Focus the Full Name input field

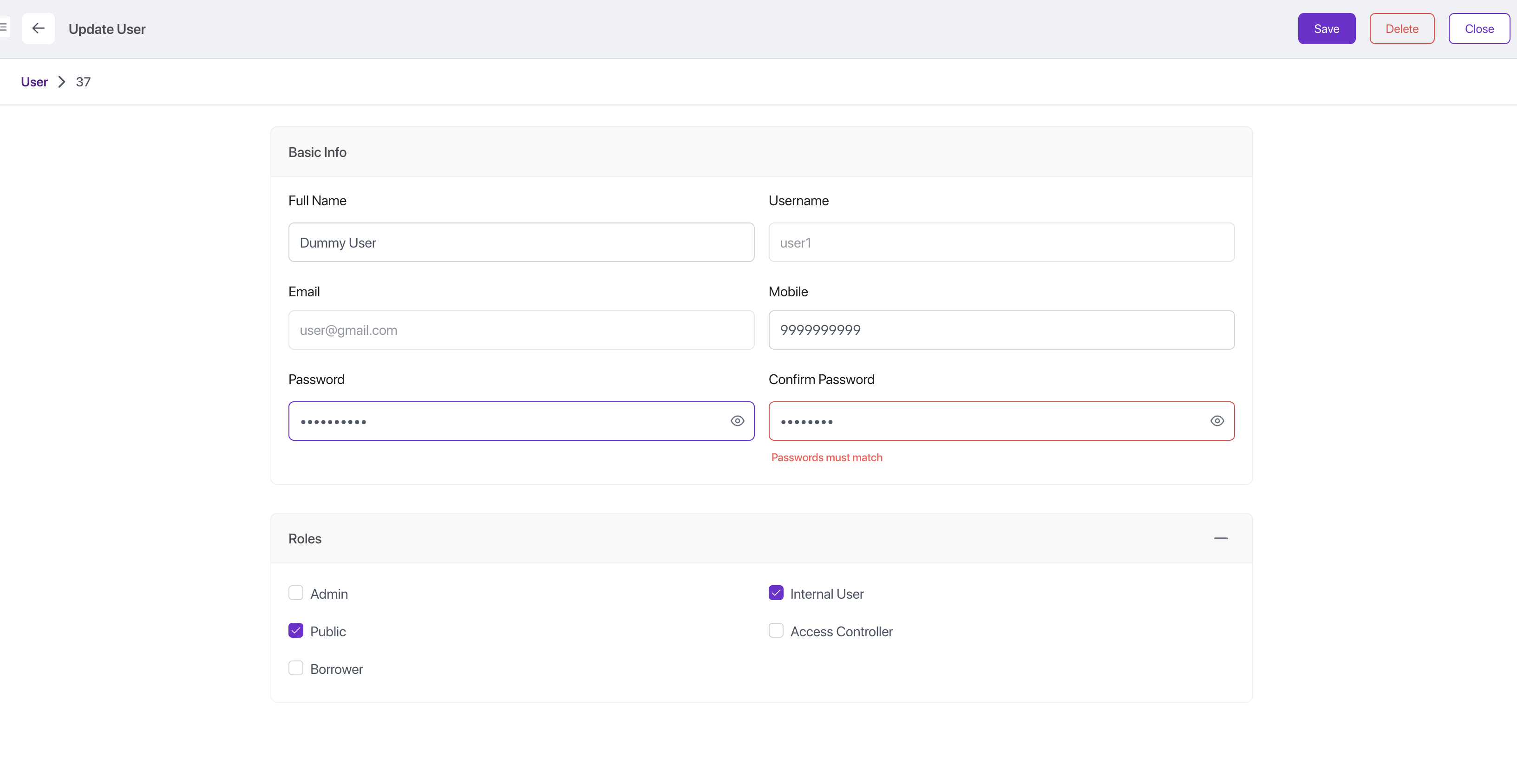click(521, 242)
